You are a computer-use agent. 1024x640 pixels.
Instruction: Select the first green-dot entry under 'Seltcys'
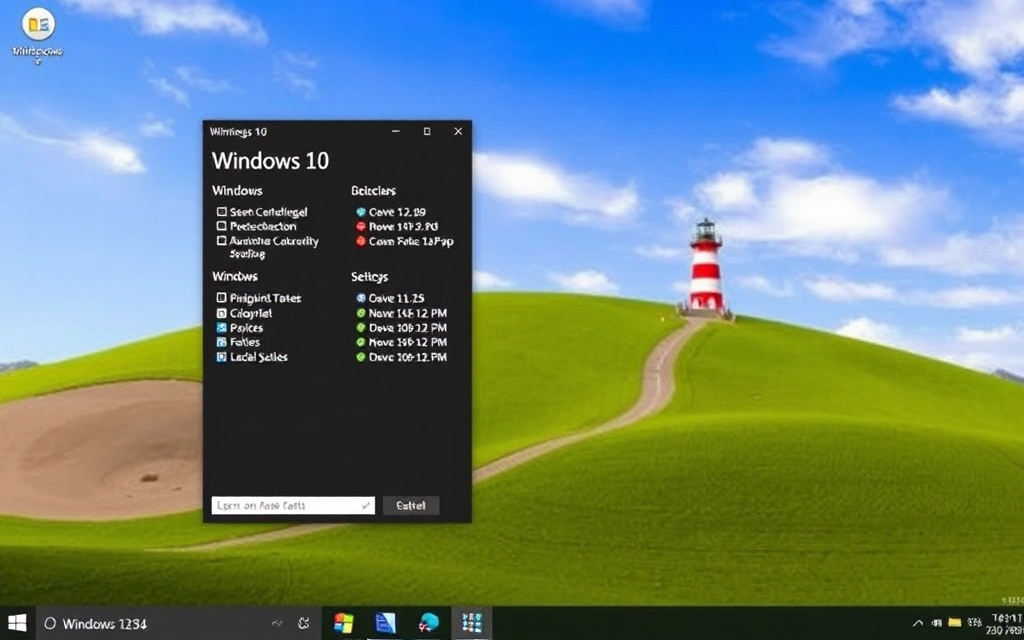pyautogui.click(x=402, y=313)
